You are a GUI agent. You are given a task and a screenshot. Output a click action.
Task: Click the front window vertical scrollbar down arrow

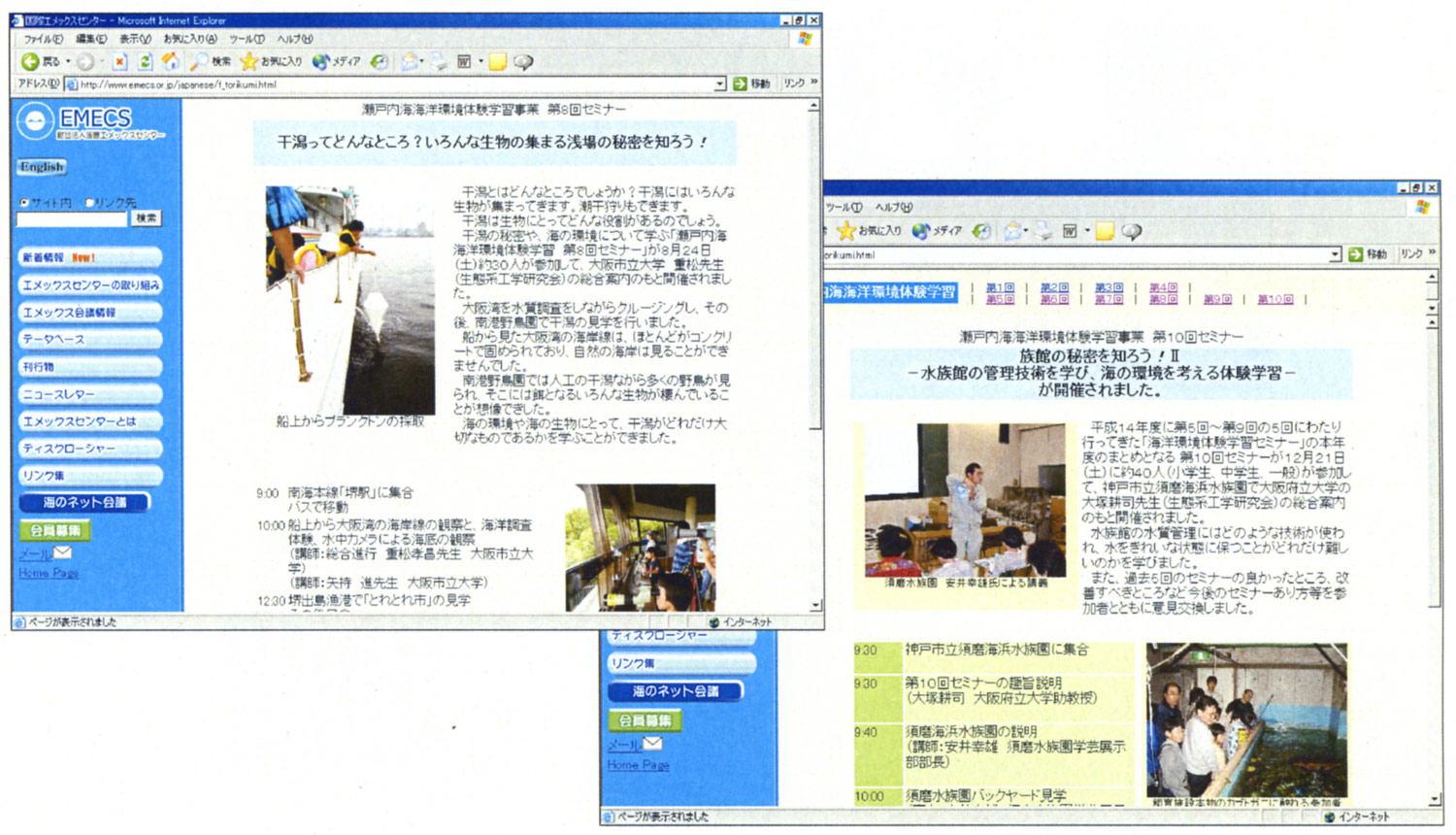814,606
